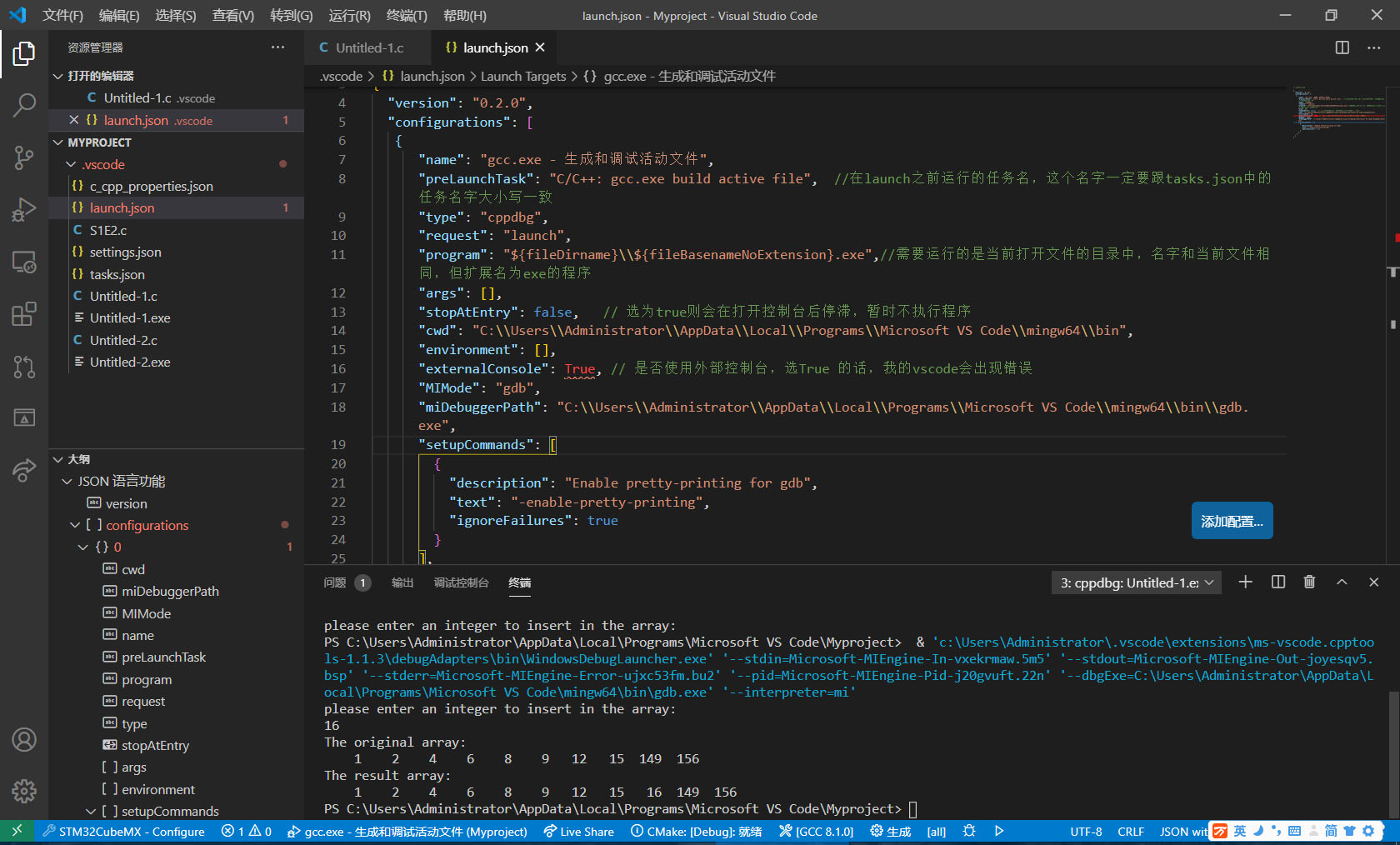The image size is (1400, 845).
Task: Open the GitHub Pull Requests view
Action: click(x=24, y=367)
